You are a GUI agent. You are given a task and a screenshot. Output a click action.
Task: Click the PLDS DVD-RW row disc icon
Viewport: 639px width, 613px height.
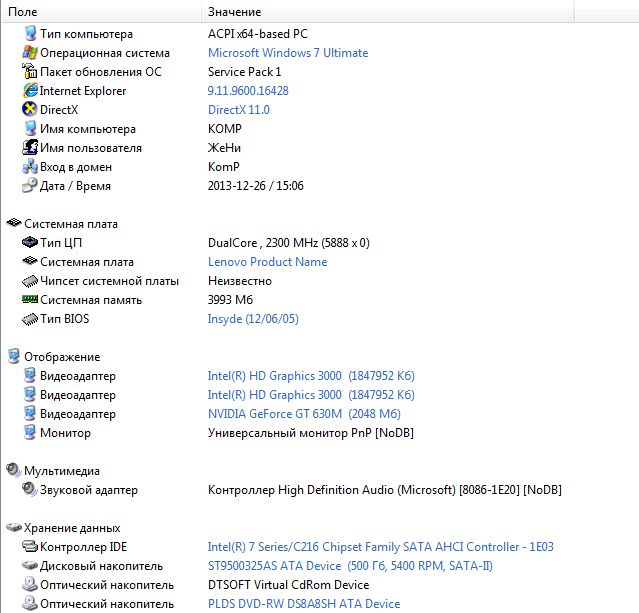[30, 603]
